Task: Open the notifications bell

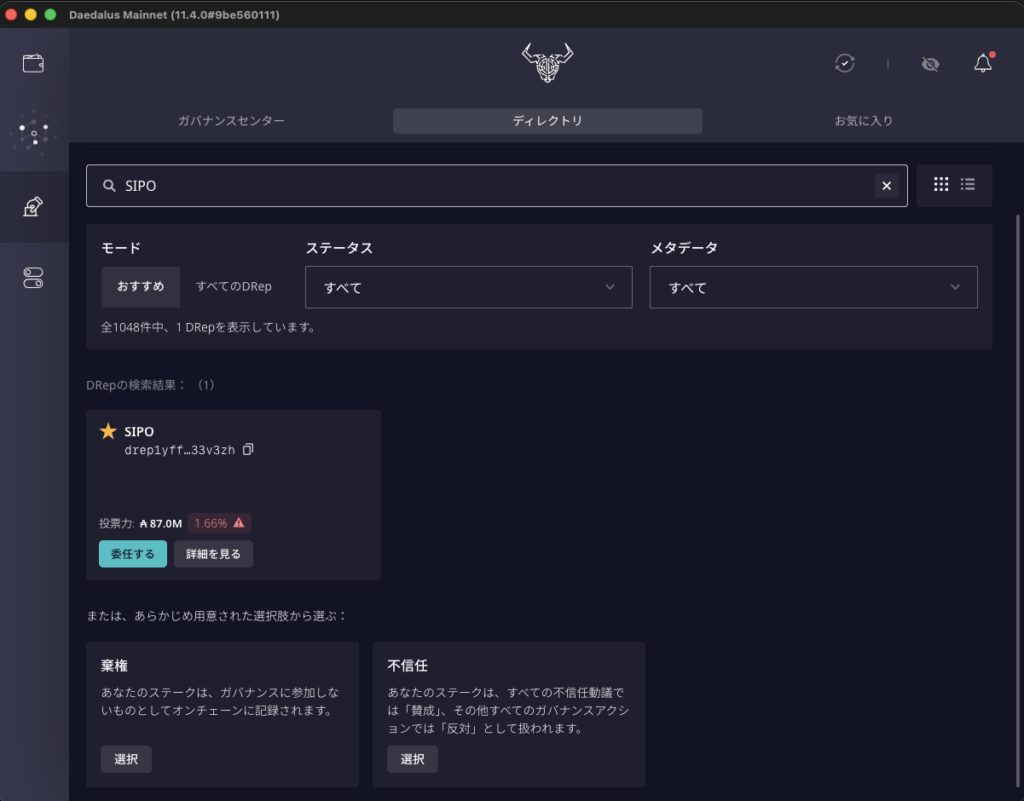Action: pos(983,63)
